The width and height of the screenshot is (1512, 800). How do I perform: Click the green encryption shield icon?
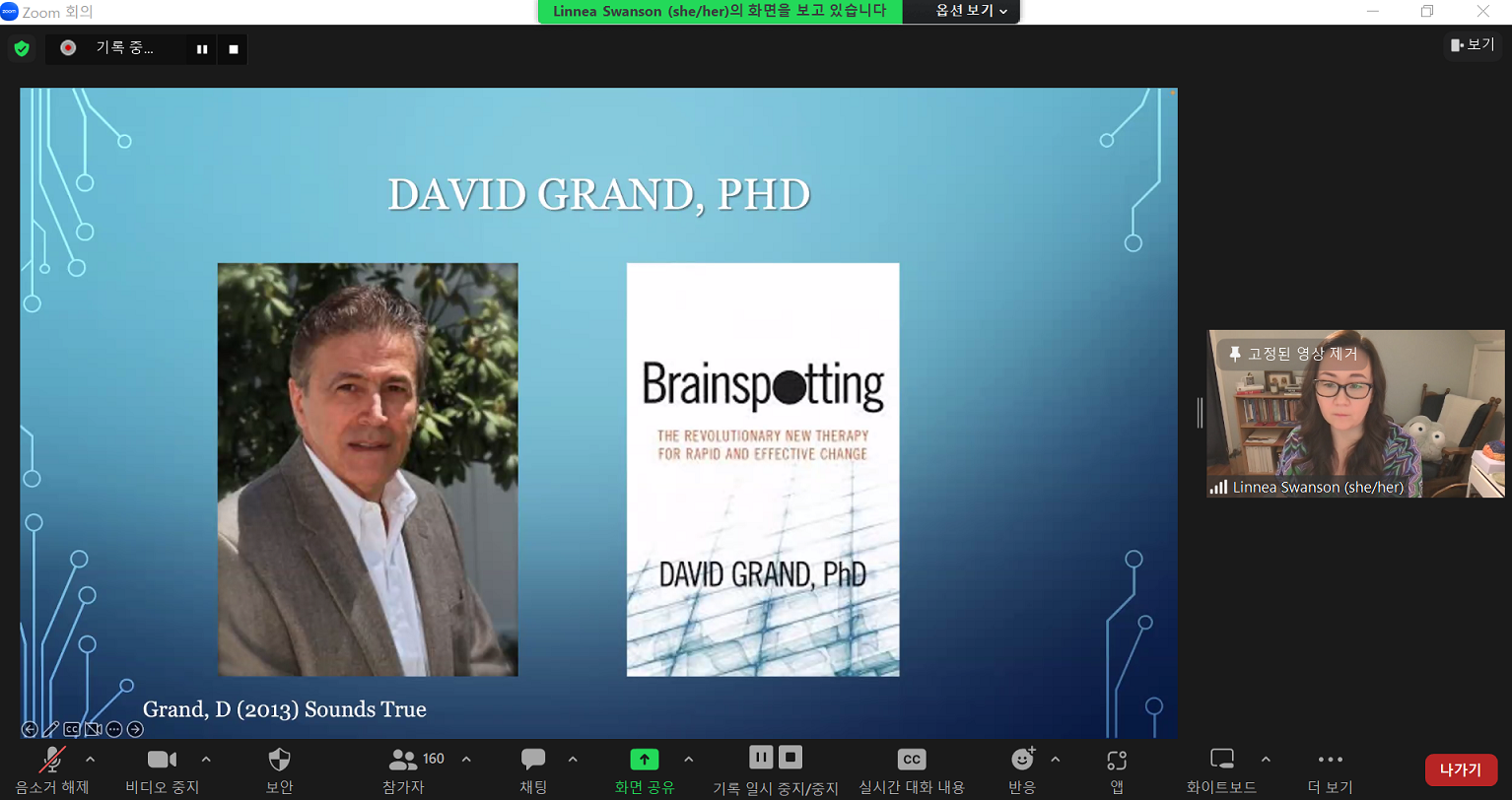pos(22,48)
